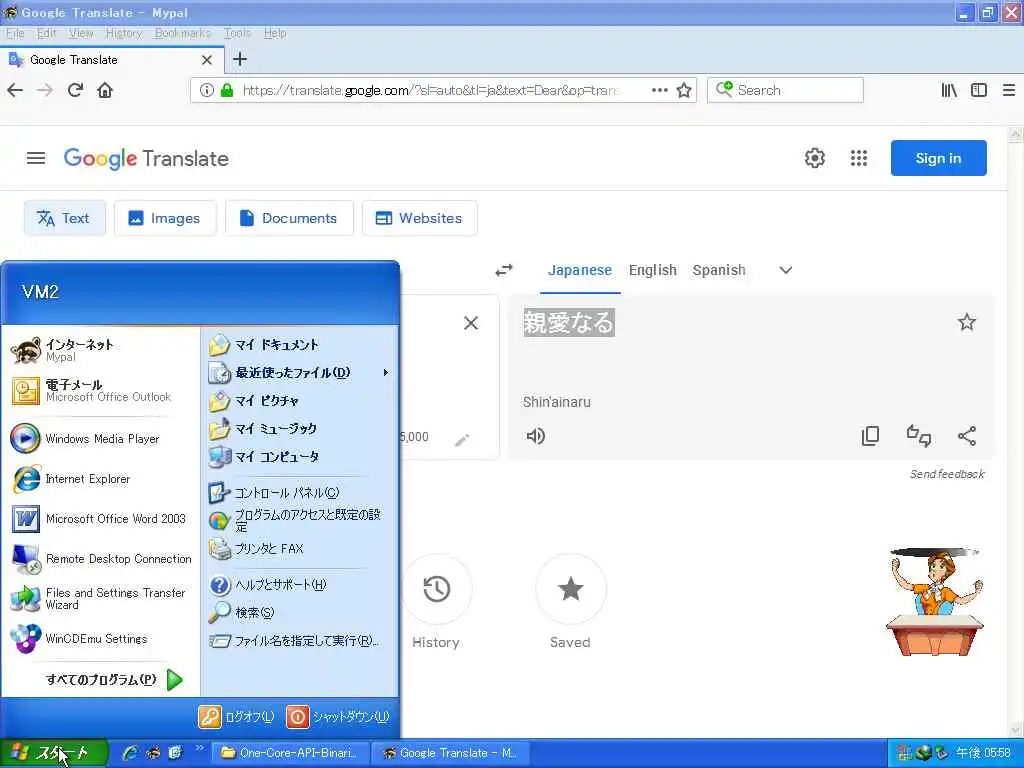The image size is (1024, 768).
Task: Switch to Websites translation tab
Action: coord(419,218)
